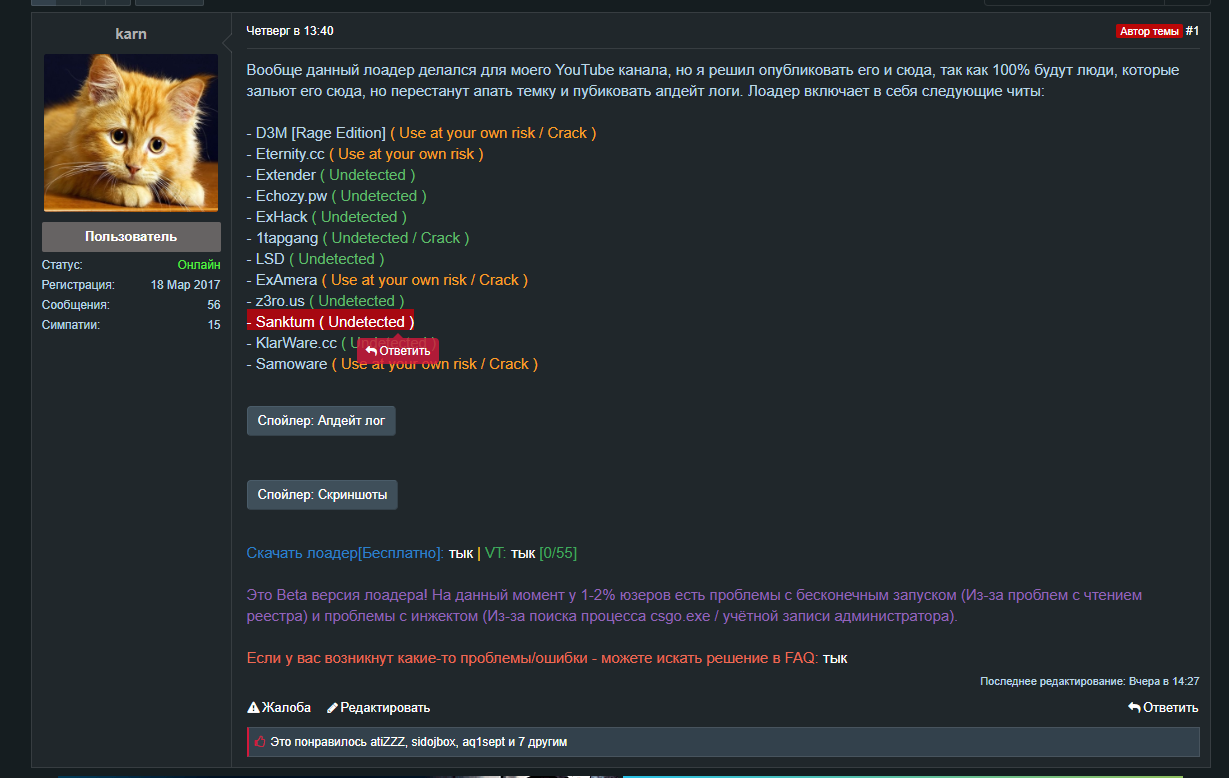Click the 1tapgang list entry
Image resolution: width=1229 pixels, height=778 pixels.
[358, 238]
